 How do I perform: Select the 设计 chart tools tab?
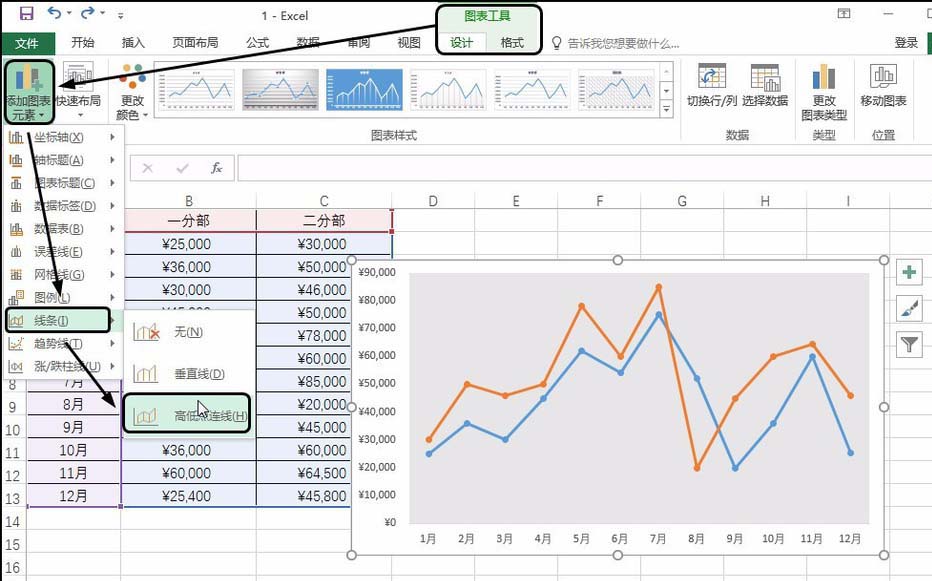click(461, 42)
